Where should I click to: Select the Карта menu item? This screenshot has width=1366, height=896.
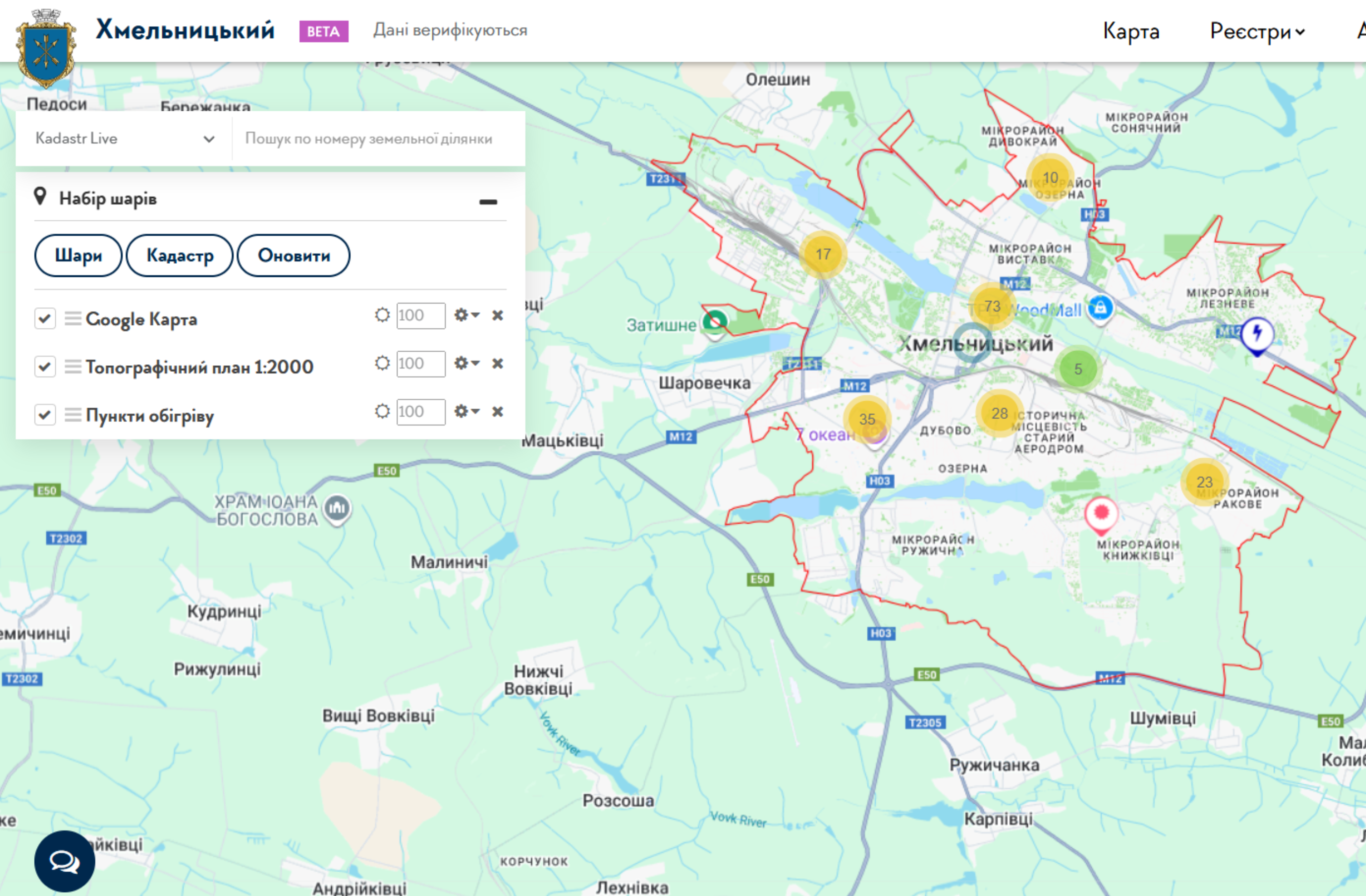(x=1131, y=31)
